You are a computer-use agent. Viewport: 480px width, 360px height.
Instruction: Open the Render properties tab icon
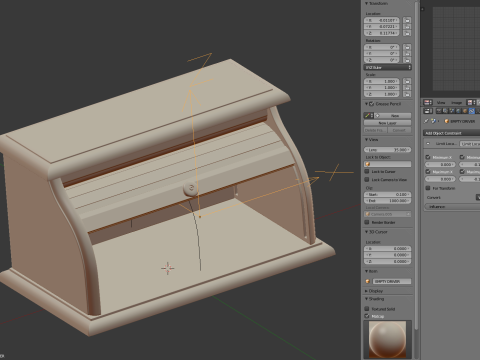coord(439,111)
